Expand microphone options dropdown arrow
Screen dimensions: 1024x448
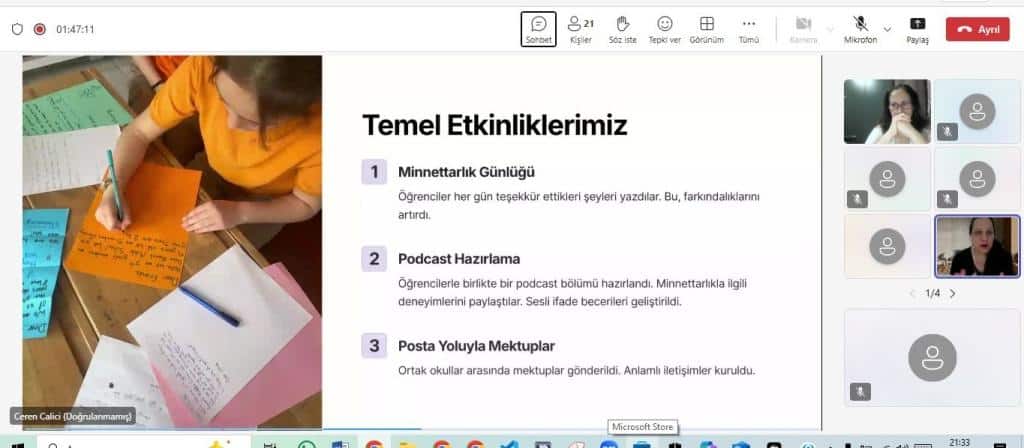(887, 29)
